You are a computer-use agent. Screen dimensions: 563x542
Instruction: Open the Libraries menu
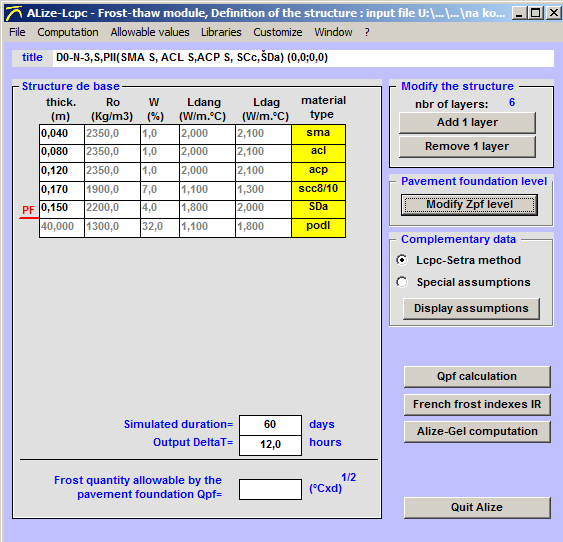tap(221, 32)
